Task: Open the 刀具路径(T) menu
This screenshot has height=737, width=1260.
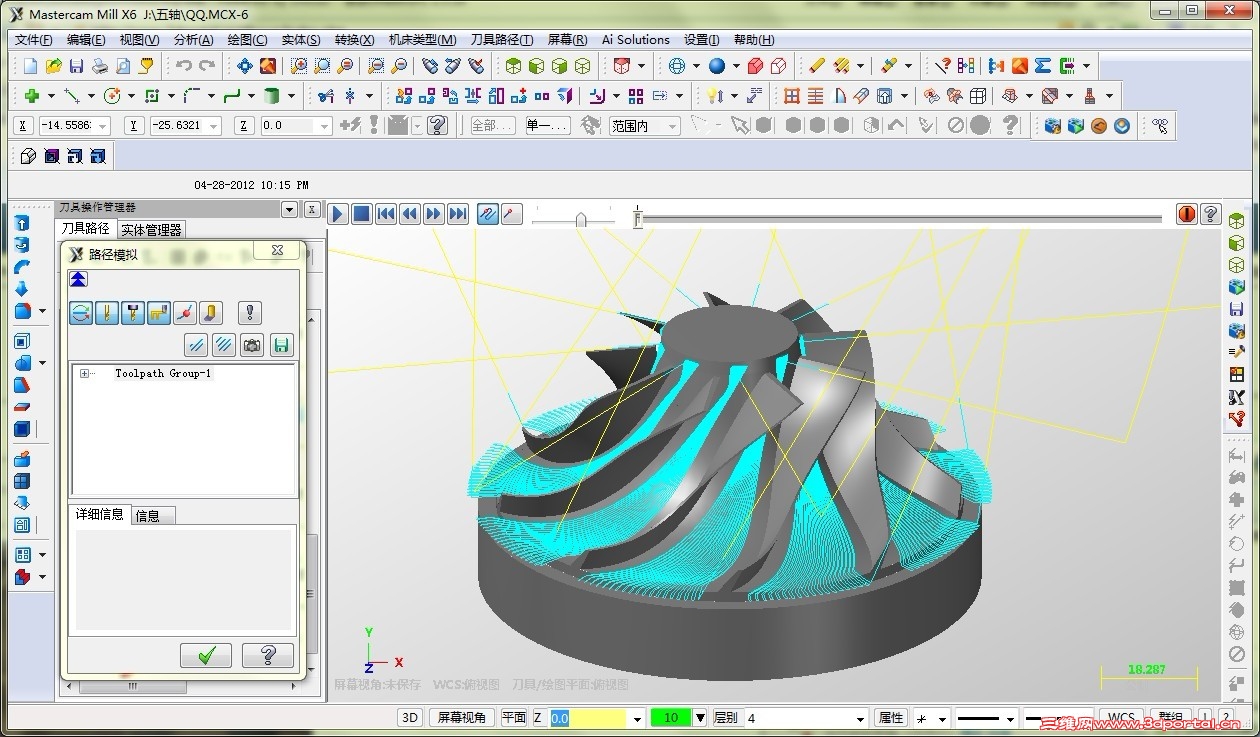Action: [x=502, y=40]
